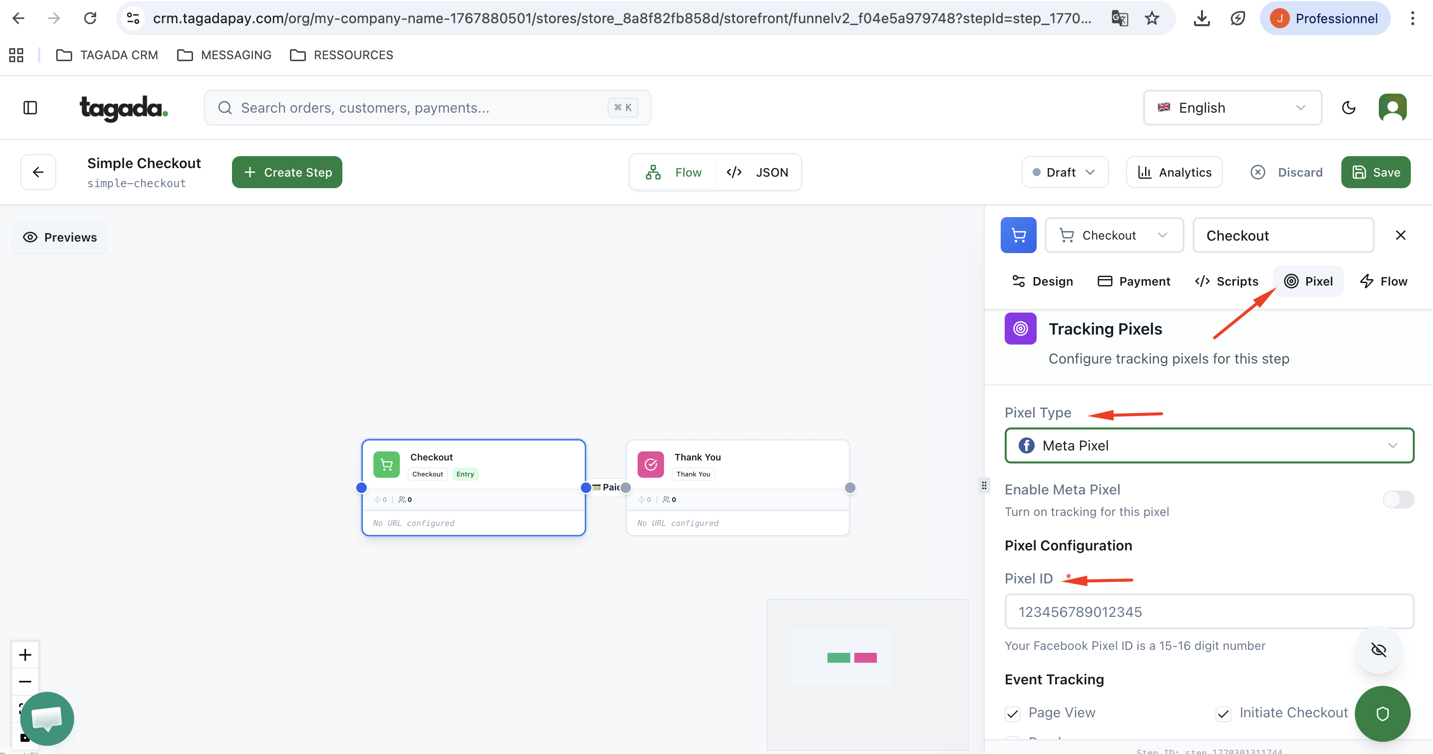
Task: Click the zoom out minus button
Action: (25, 682)
